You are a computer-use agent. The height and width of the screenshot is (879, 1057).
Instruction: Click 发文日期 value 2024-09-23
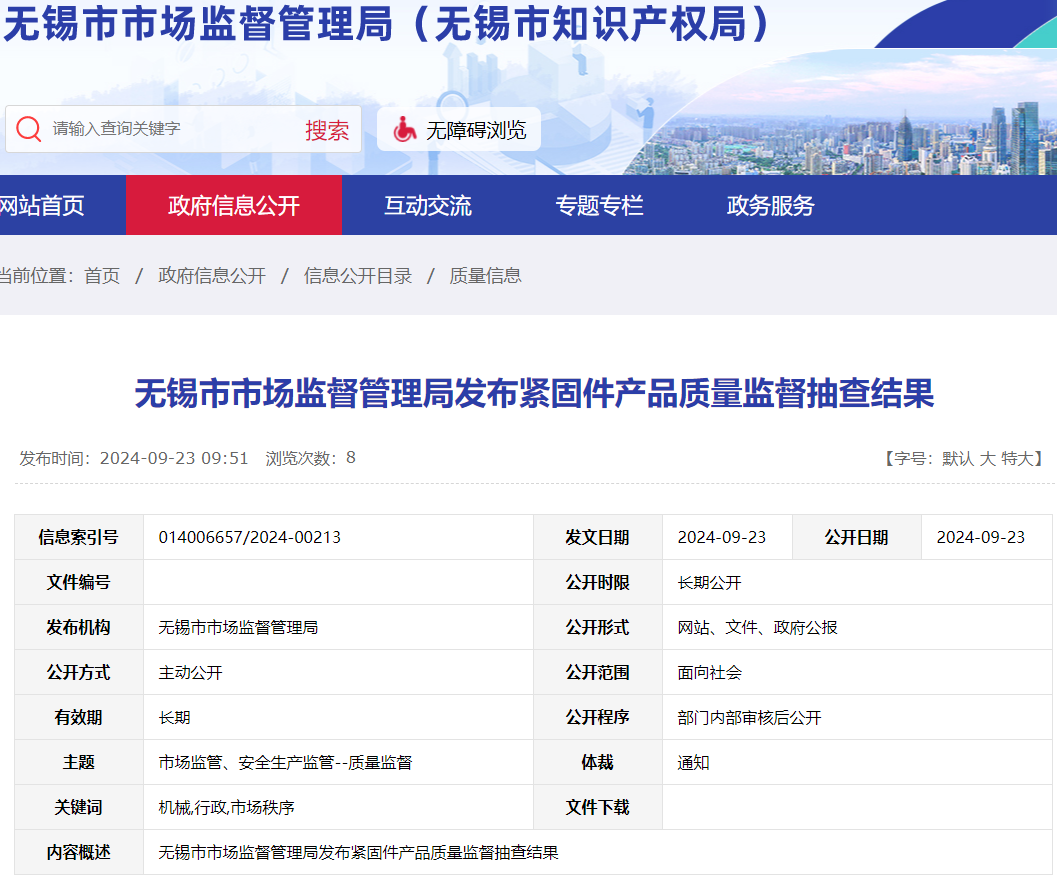[721, 537]
